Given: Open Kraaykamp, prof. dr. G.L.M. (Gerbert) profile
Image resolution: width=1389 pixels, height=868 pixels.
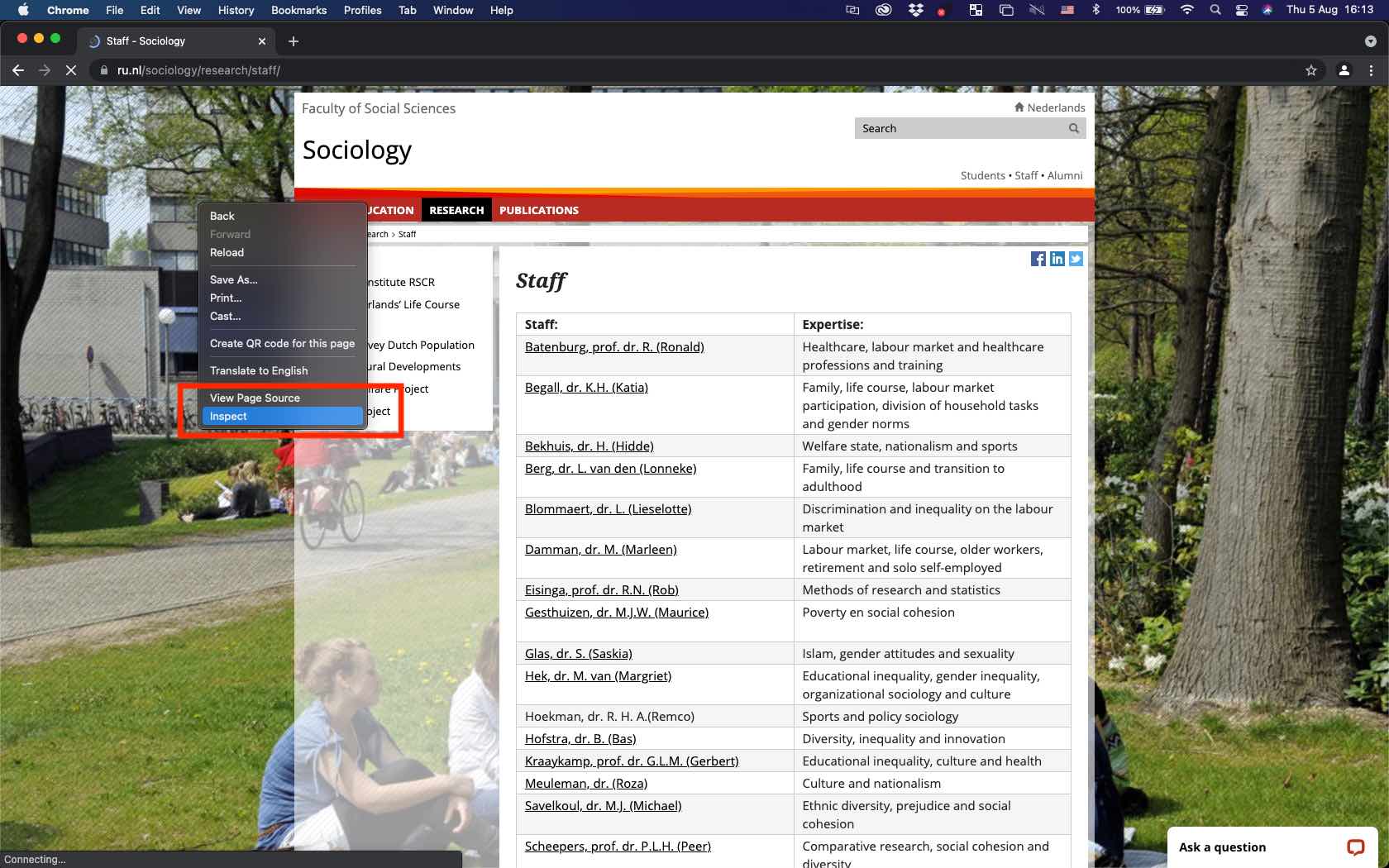Looking at the screenshot, I should 632,761.
